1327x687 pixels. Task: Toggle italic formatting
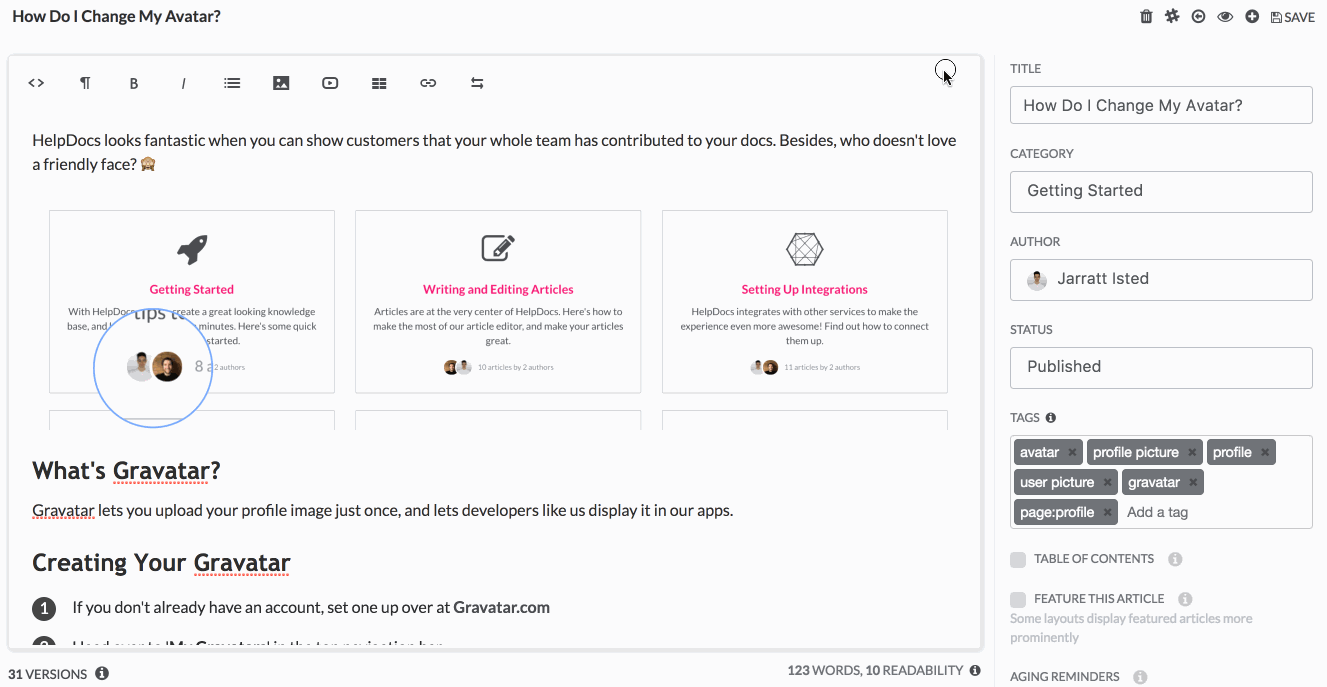[x=183, y=83]
